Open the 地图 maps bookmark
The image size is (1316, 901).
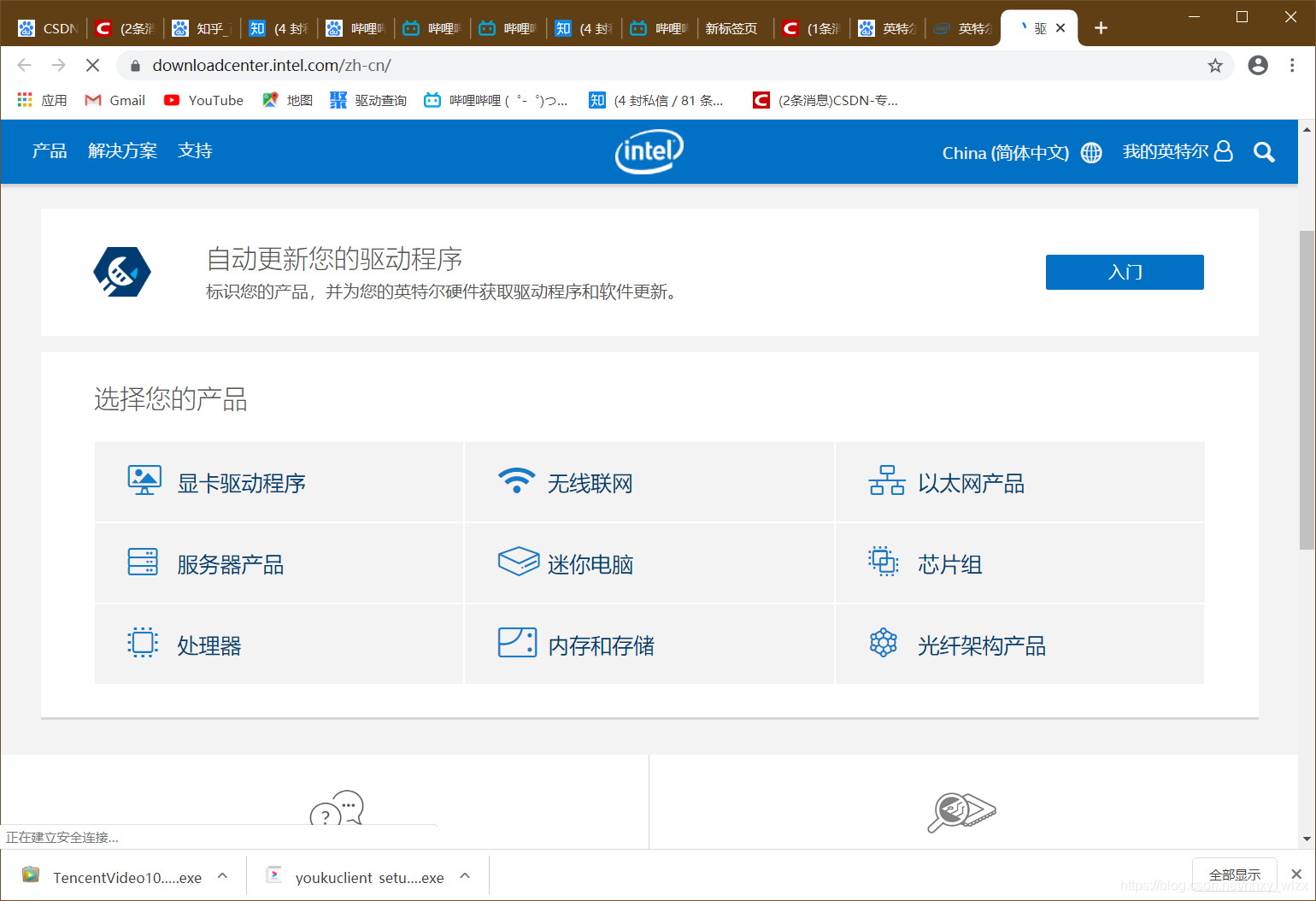[x=287, y=100]
